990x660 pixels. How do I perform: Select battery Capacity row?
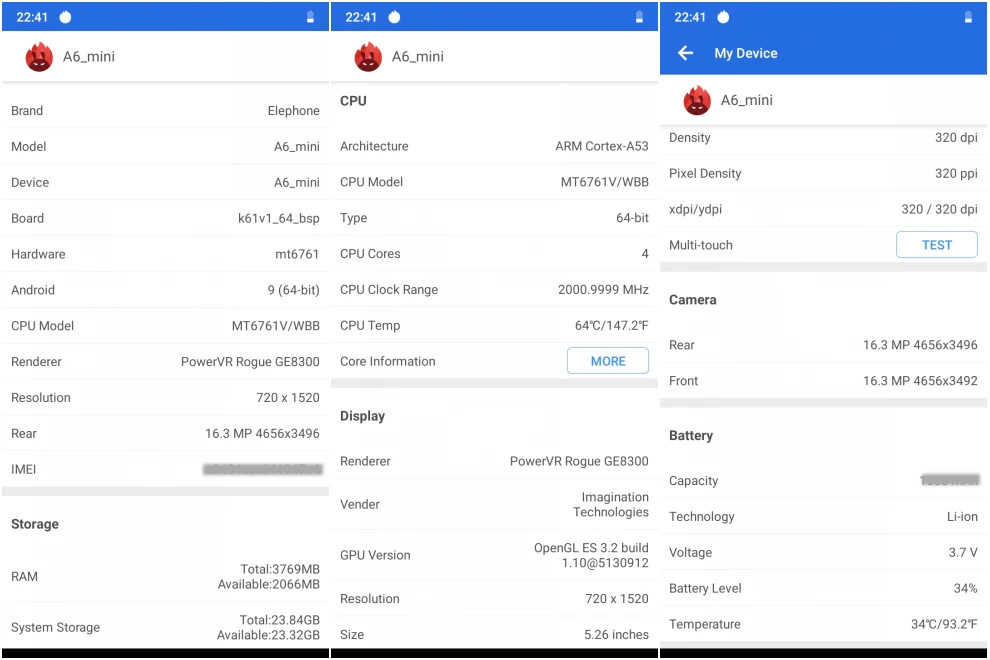click(x=823, y=481)
